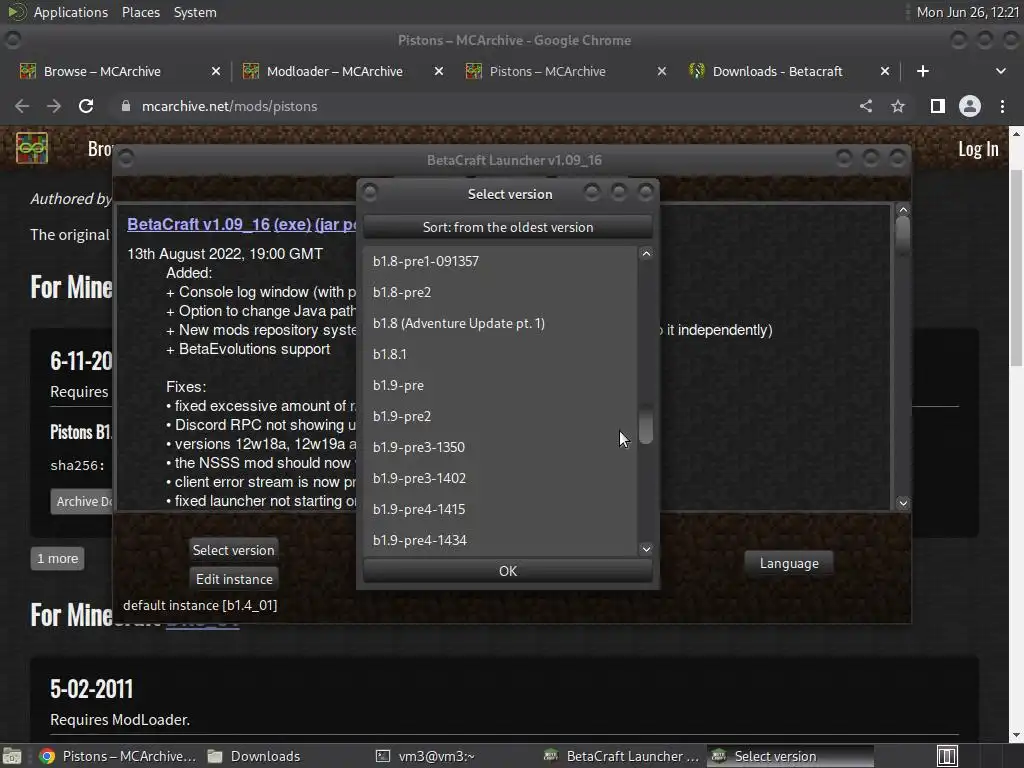Click the Chrome back arrow icon
Viewport: 1024px width, 768px height.
(x=22, y=106)
